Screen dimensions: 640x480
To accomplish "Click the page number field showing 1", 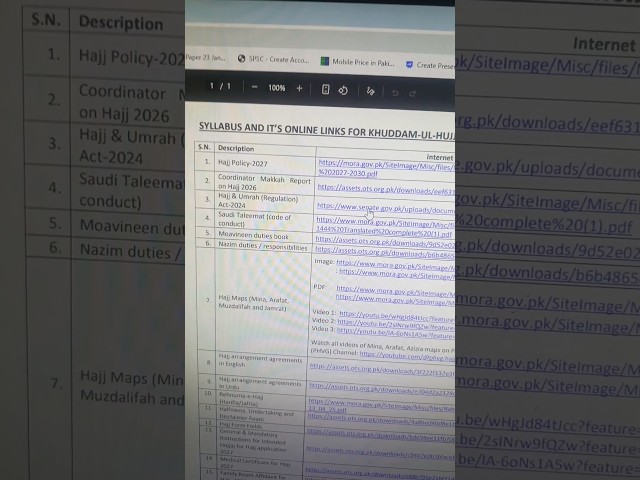I will point(212,86).
